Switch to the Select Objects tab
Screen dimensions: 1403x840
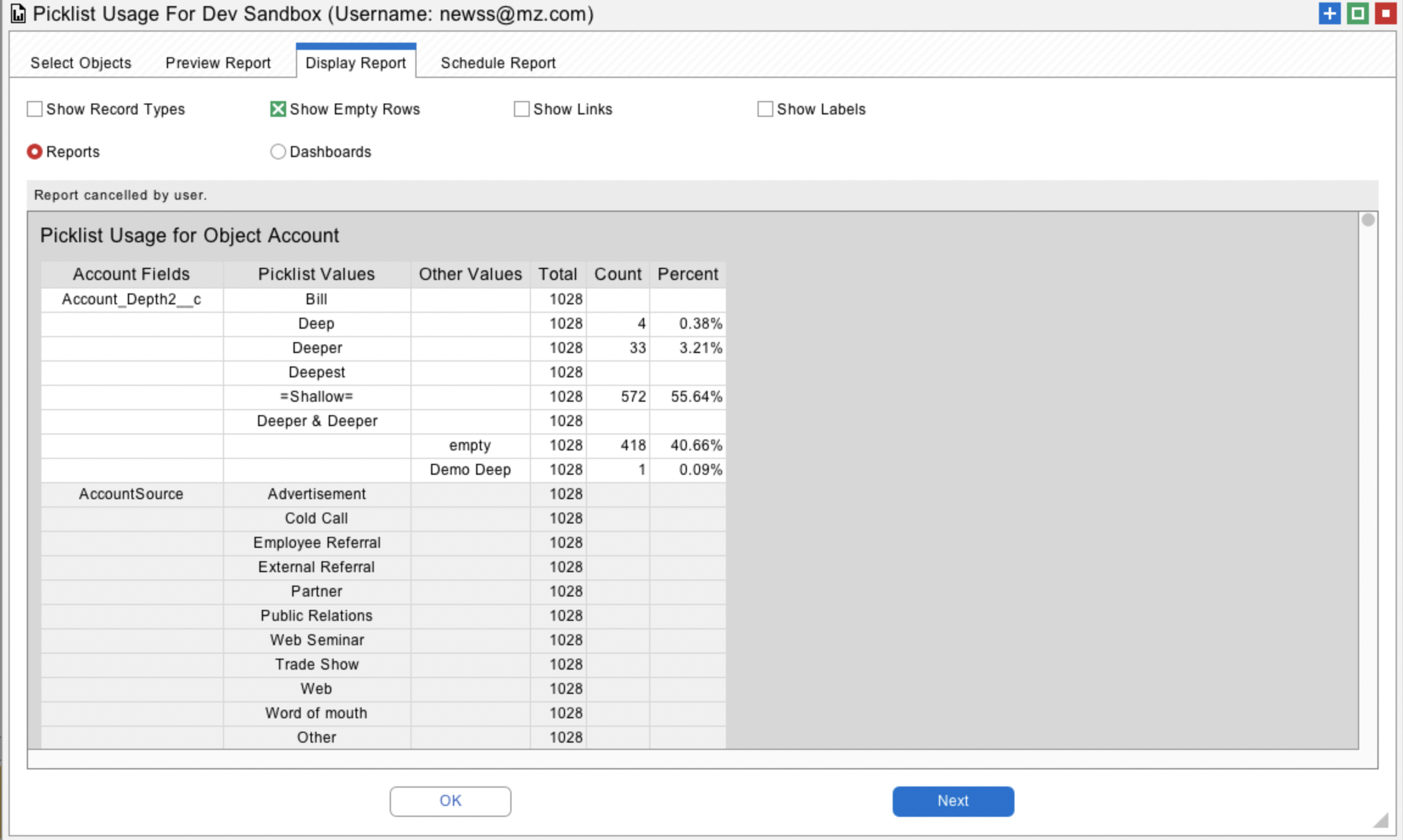pos(81,63)
